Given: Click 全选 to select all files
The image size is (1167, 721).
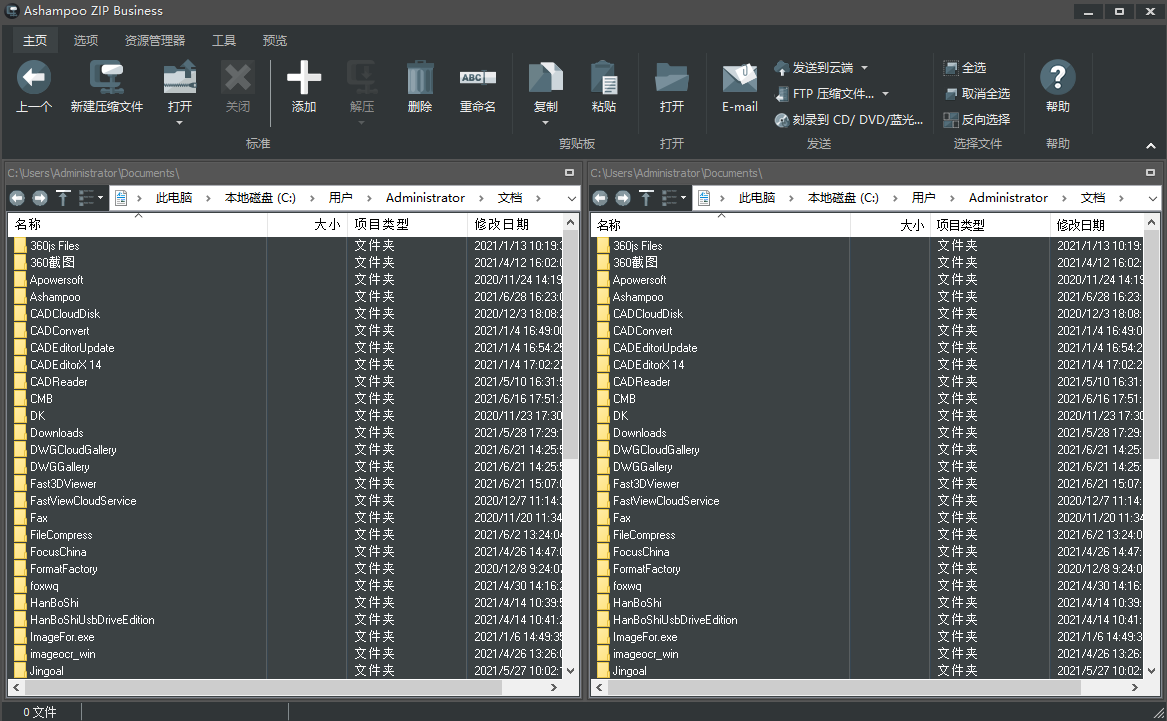Looking at the screenshot, I should 965,68.
